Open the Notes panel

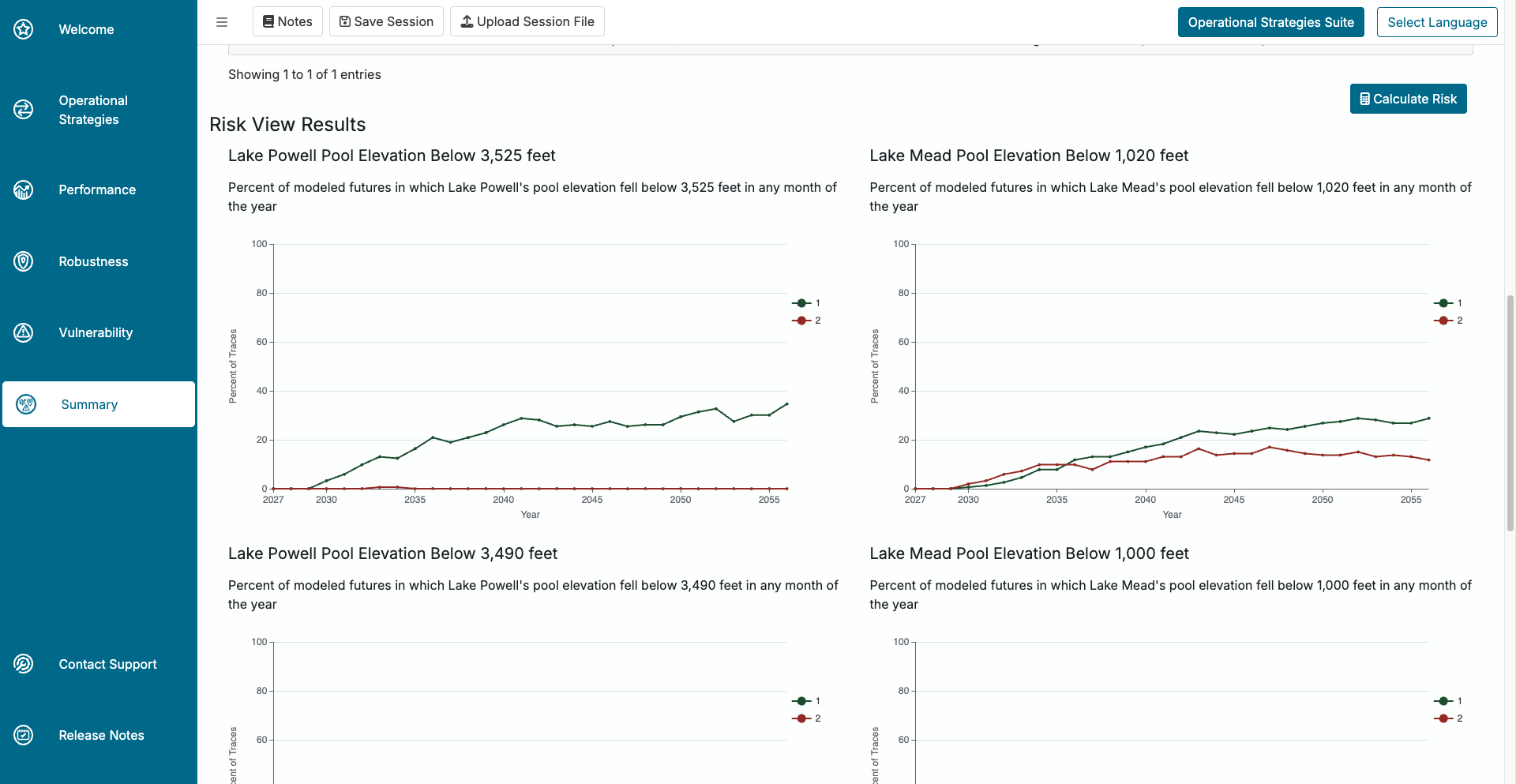[x=287, y=21]
